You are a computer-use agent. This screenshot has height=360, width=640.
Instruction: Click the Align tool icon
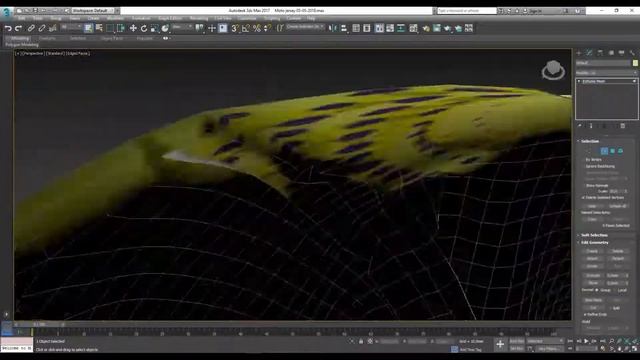(x=344, y=28)
